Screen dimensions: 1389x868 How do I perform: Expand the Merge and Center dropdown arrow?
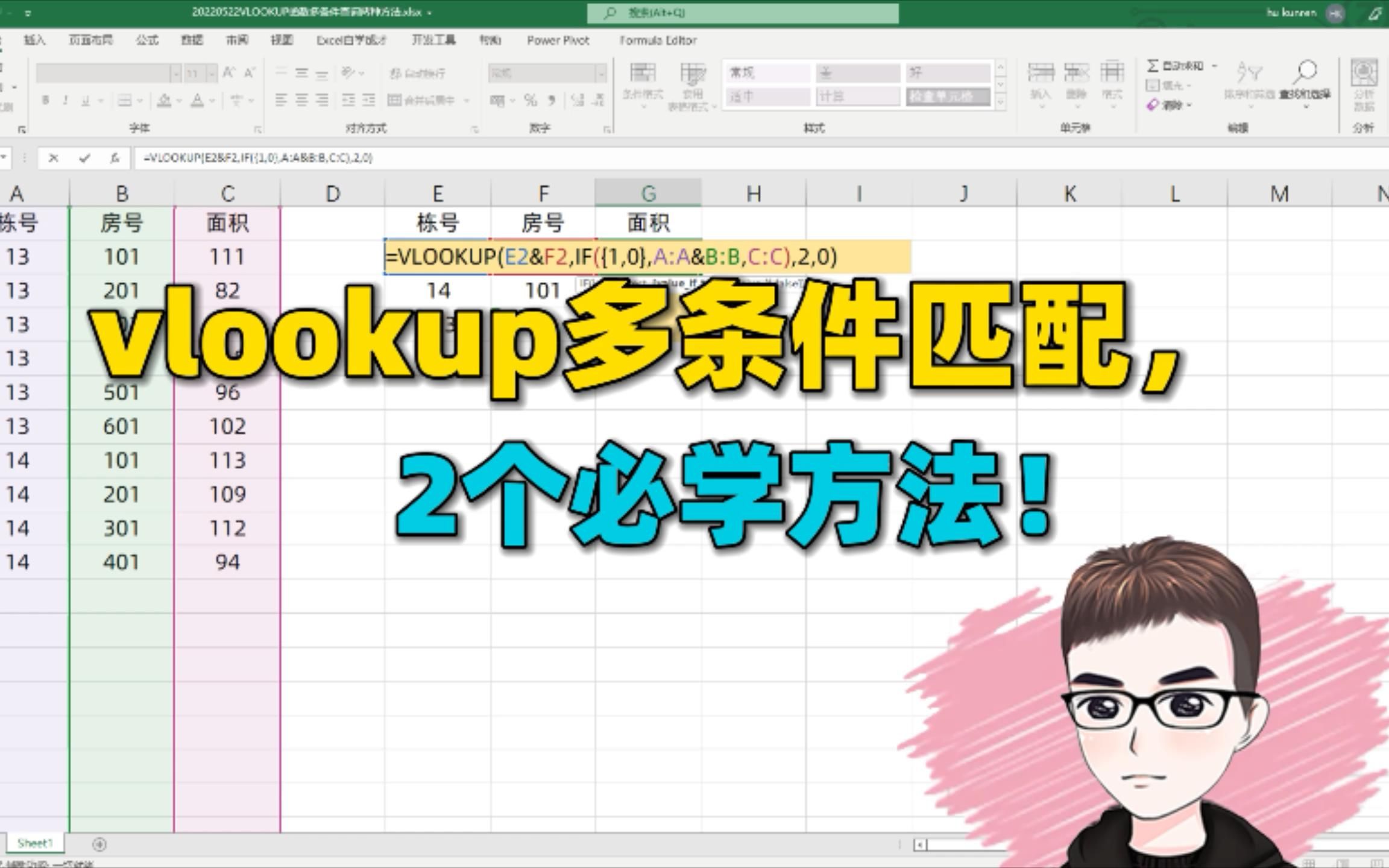pos(466,99)
